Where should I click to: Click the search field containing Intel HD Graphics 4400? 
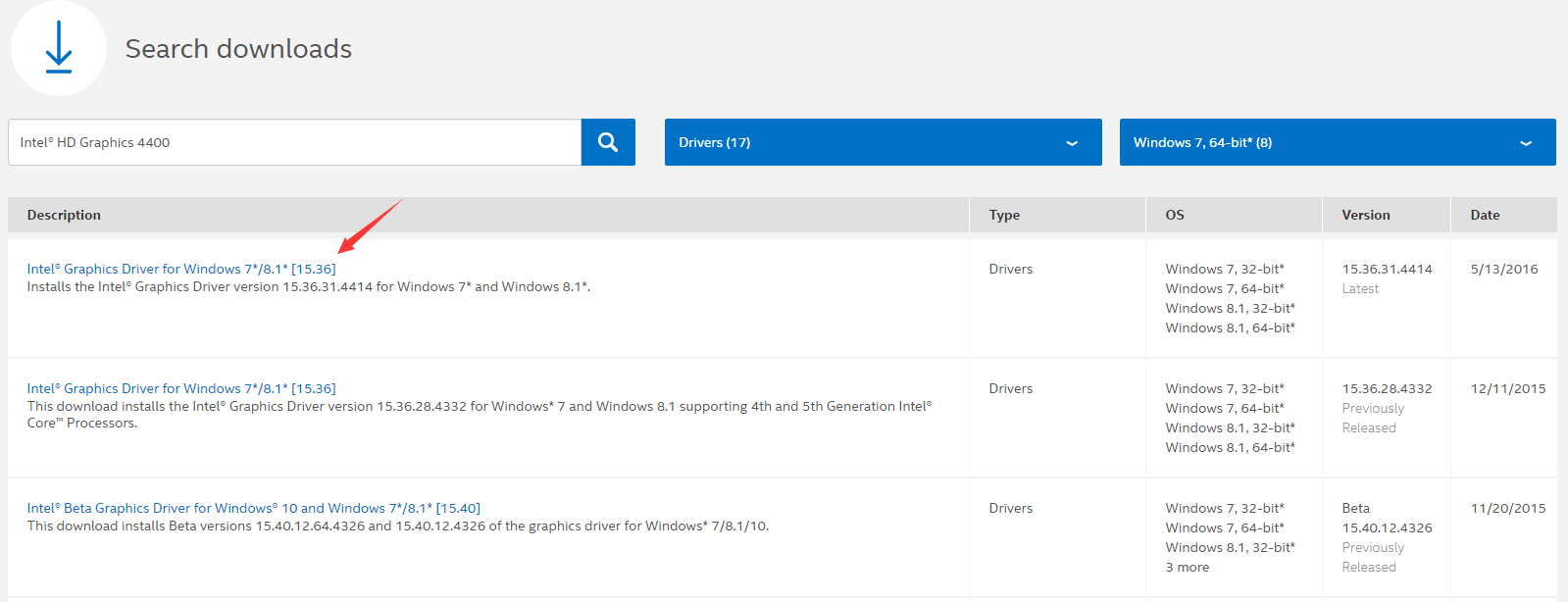(x=294, y=142)
